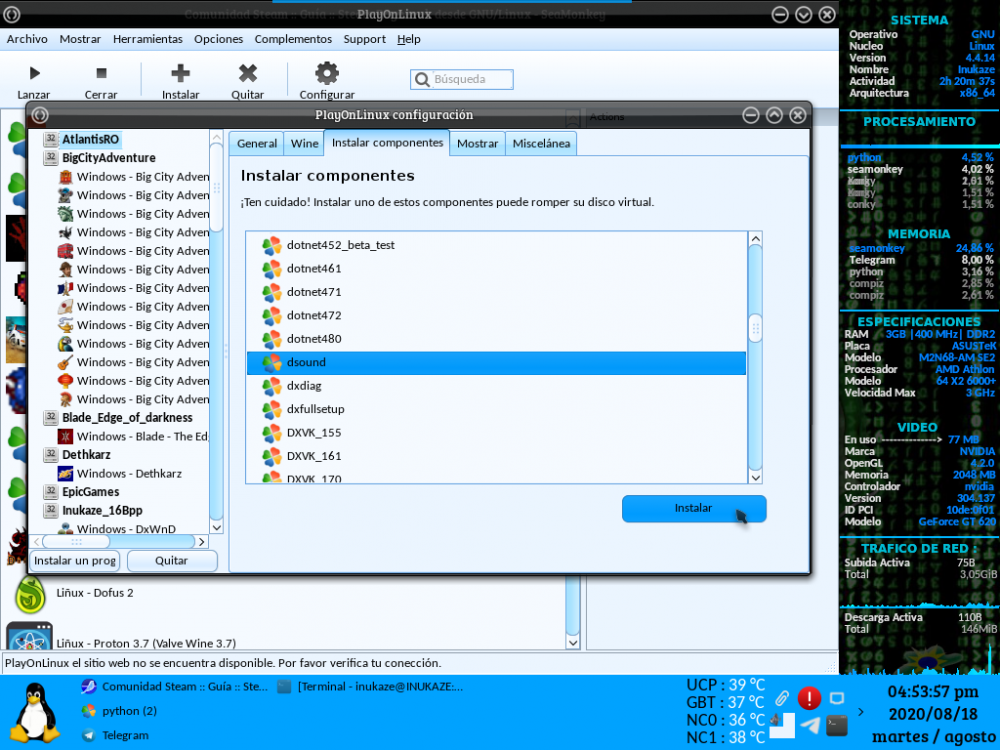Click the Lanzar play icon in toolbar
Image resolution: width=1000 pixels, height=750 pixels.
point(34,73)
